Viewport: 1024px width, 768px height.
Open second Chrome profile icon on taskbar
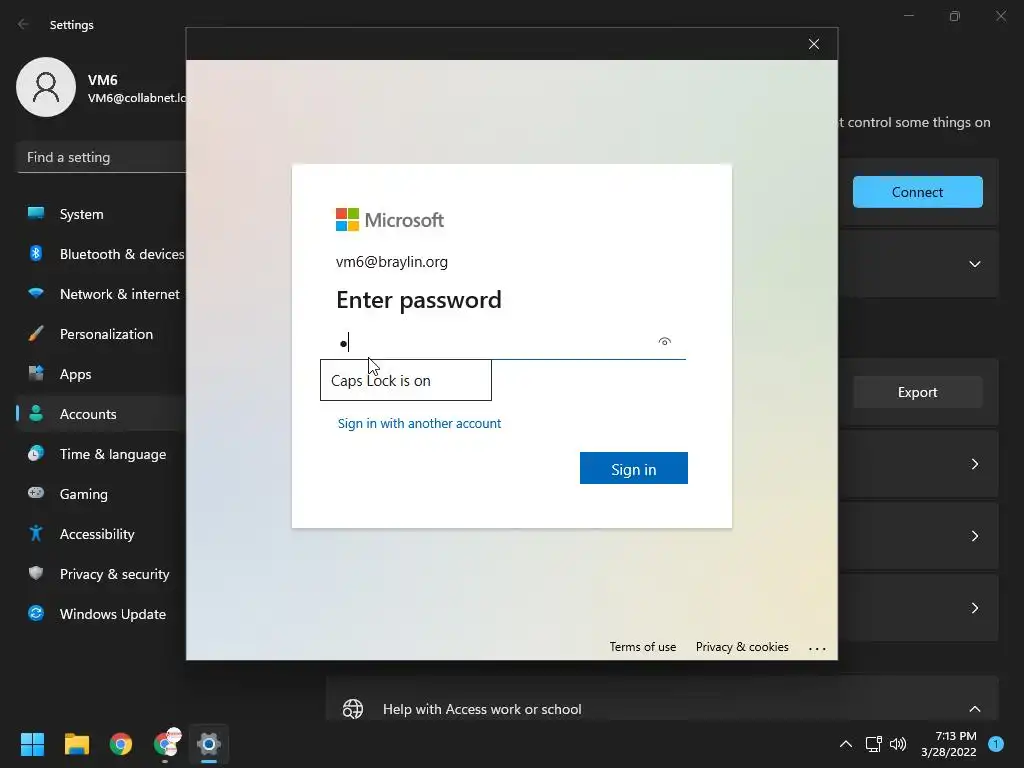click(x=166, y=743)
